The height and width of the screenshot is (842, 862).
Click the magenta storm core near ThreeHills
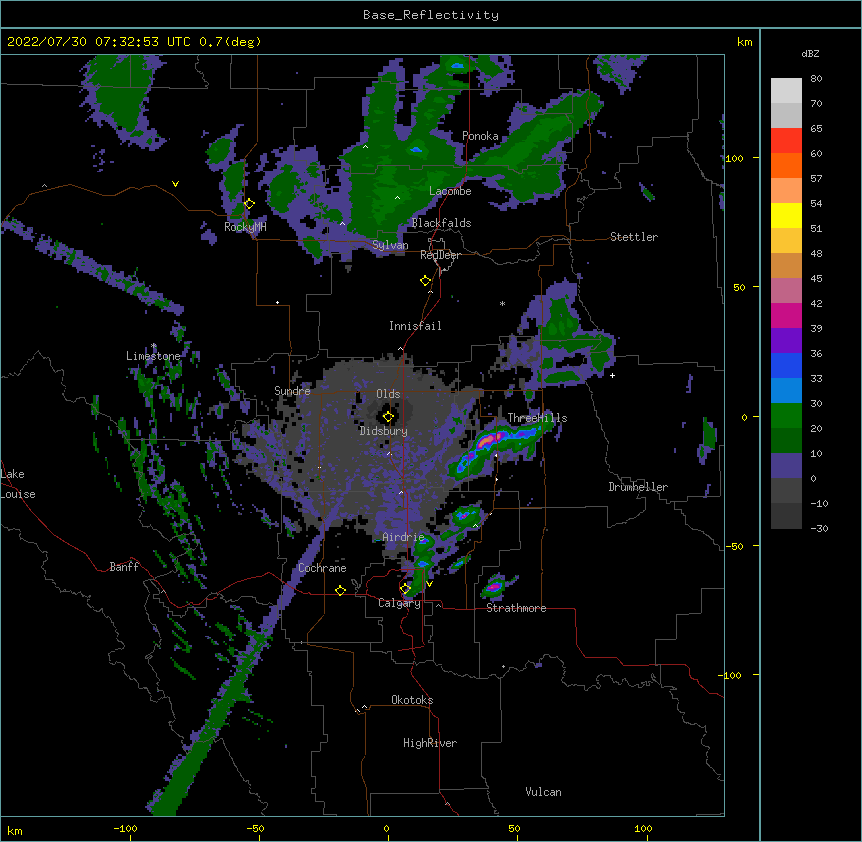(489, 440)
